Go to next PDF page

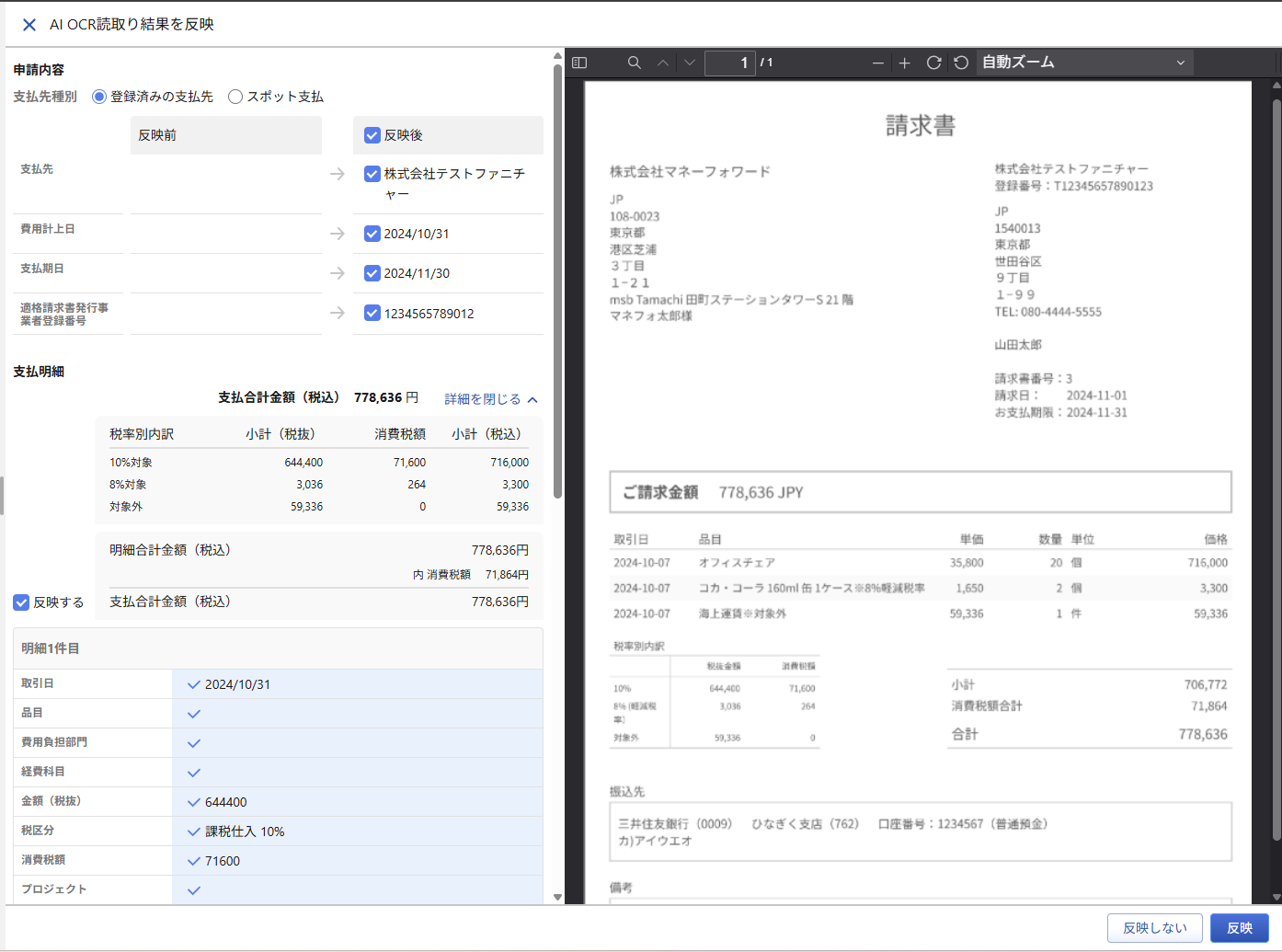click(690, 63)
